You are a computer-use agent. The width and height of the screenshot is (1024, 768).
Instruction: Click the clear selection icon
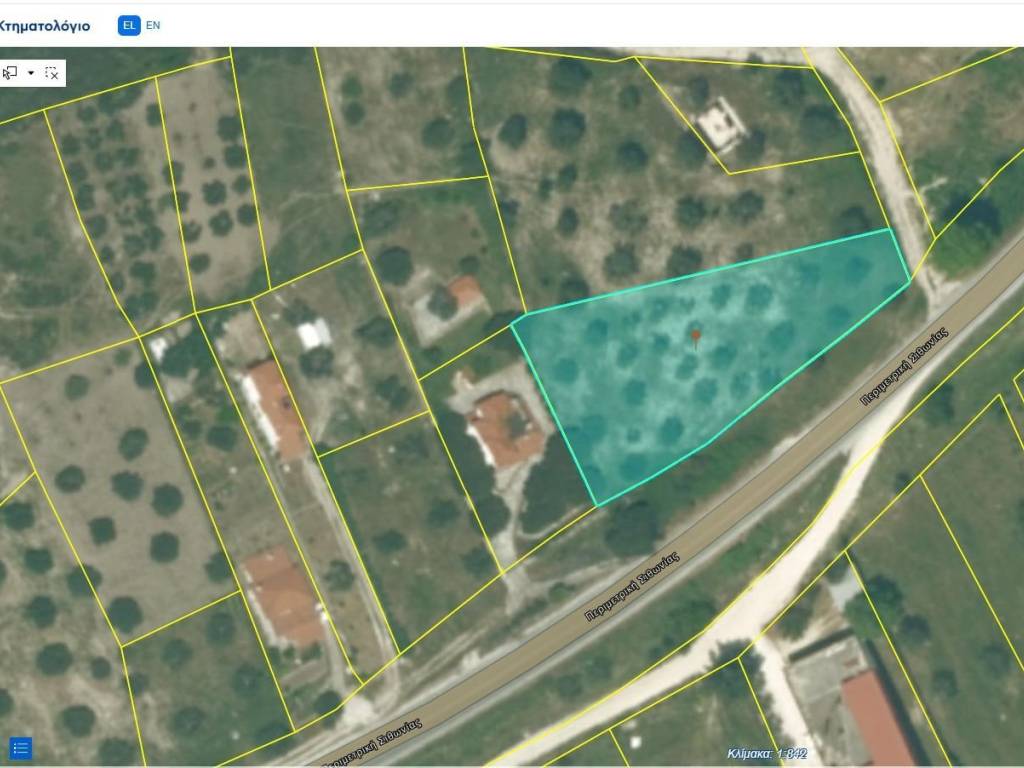point(52,73)
